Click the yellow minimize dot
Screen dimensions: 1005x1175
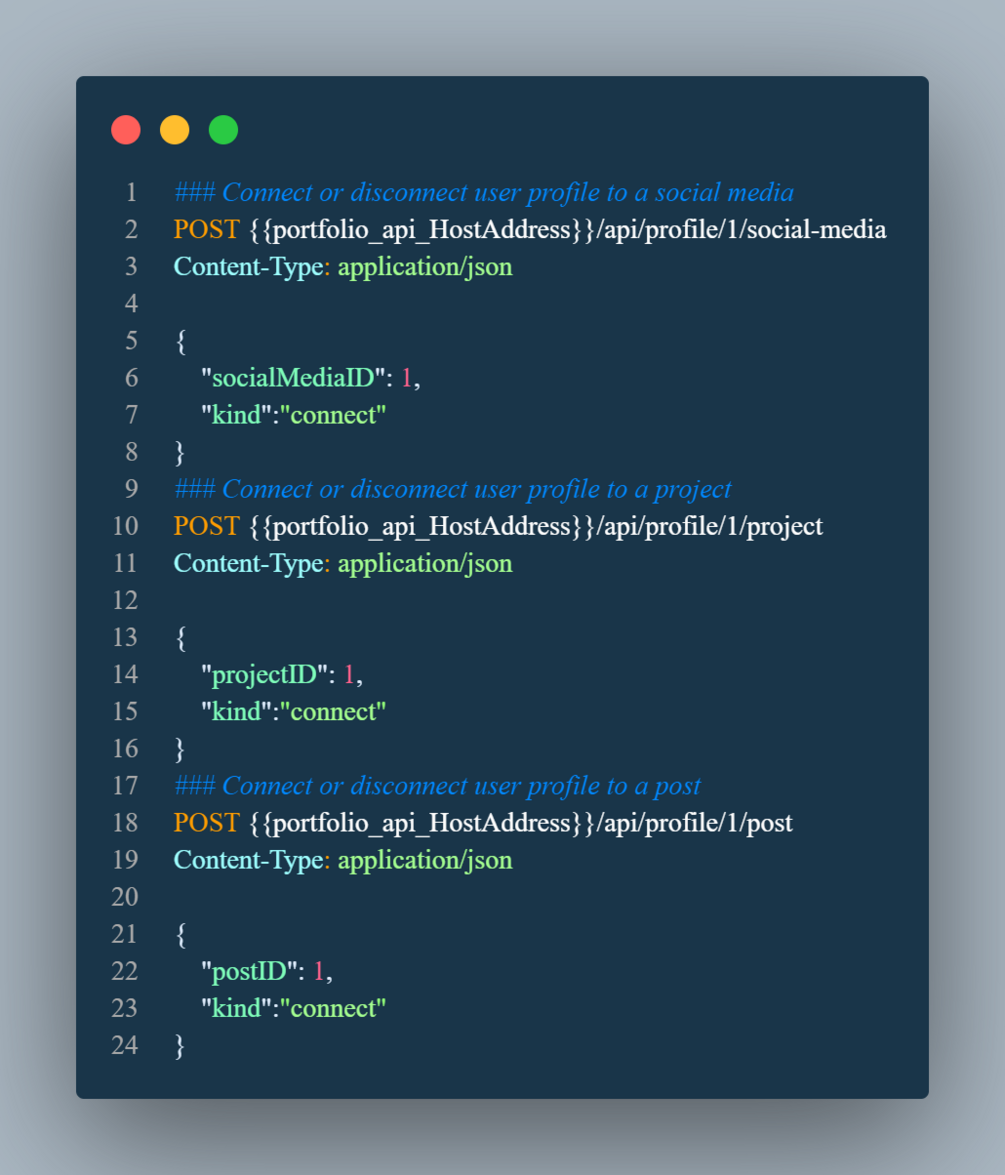click(x=175, y=130)
